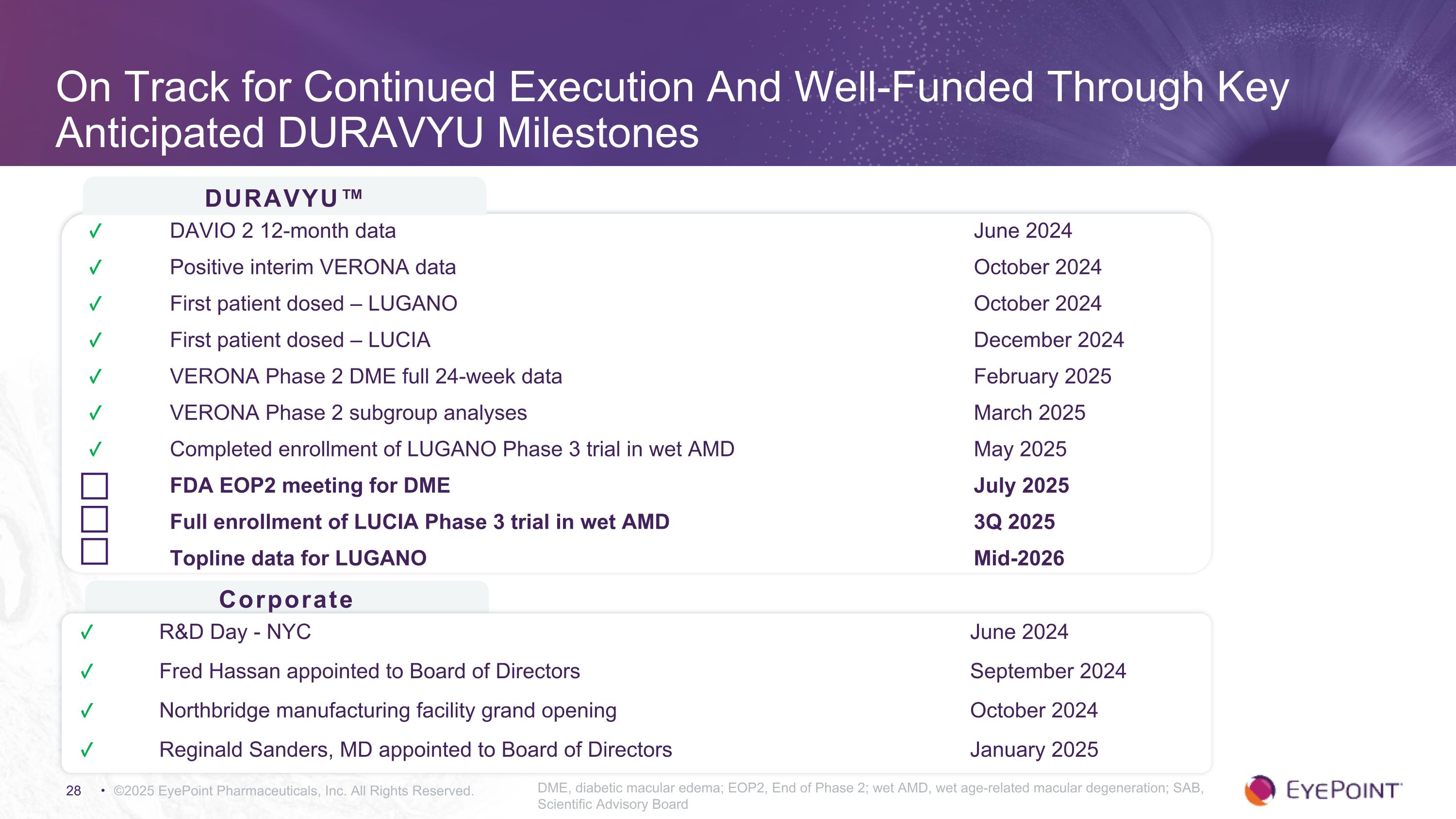Image resolution: width=1456 pixels, height=819 pixels.
Task: Click the abbreviations footnote starting with DME
Action: pos(870,796)
